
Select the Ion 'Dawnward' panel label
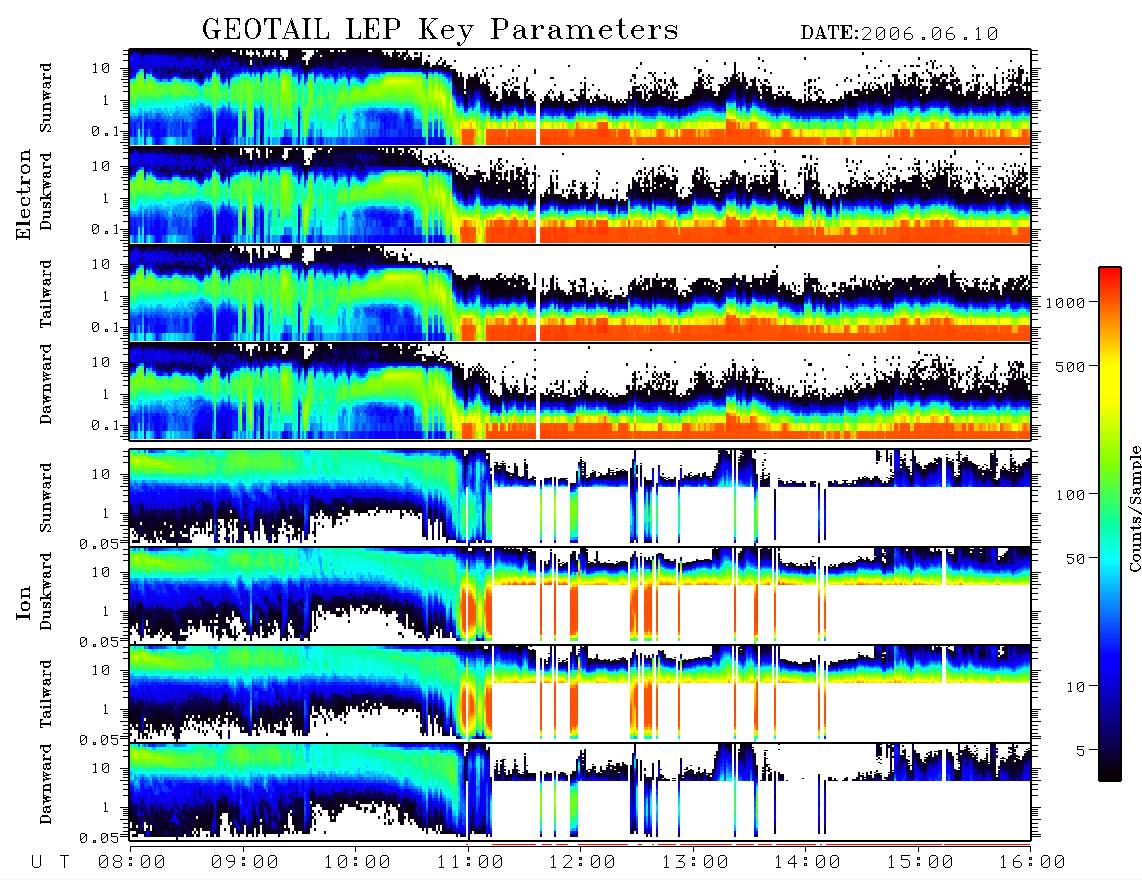46,784
